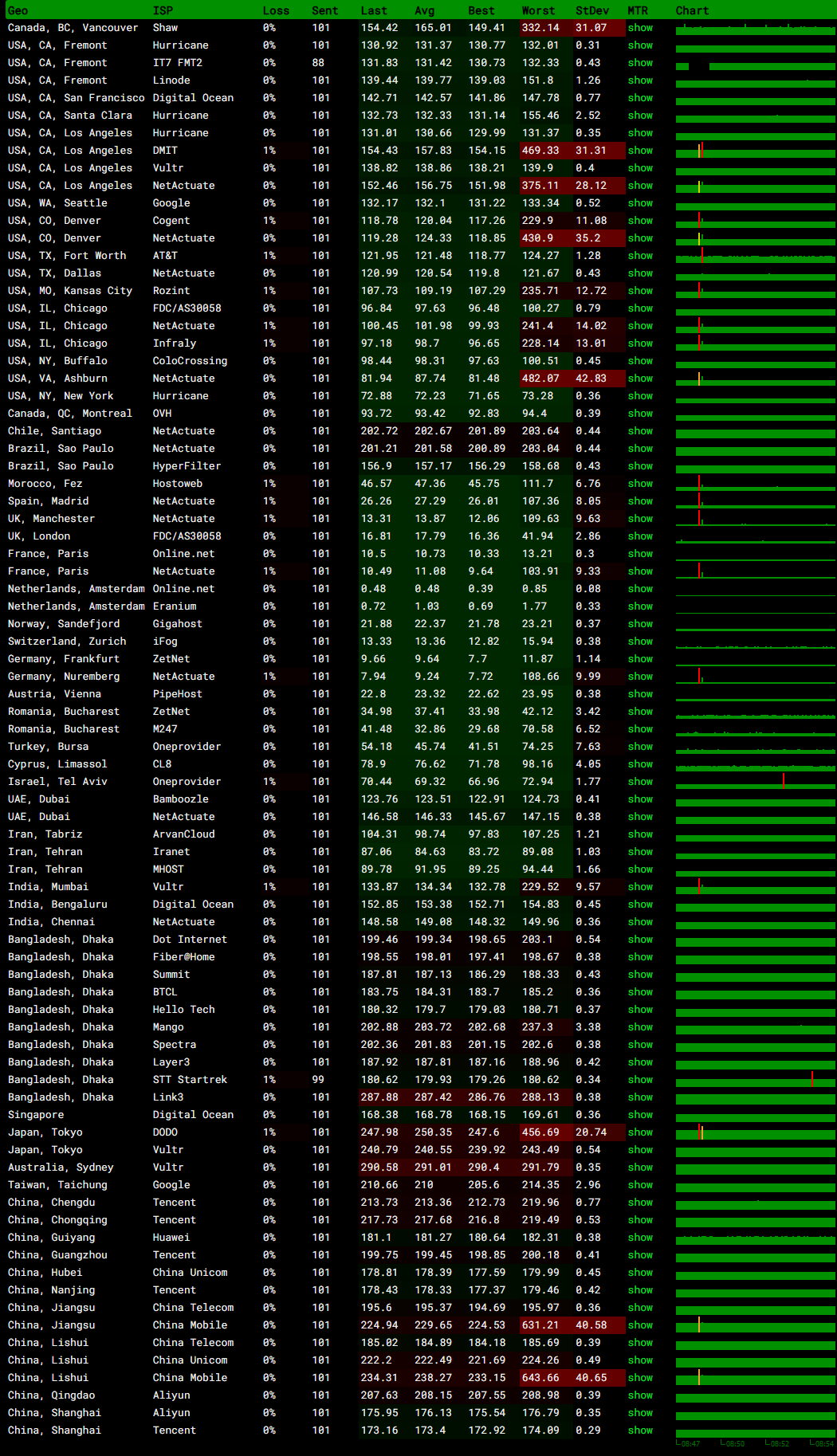Click show link for Los Angeles DMIT
The height and width of the screenshot is (1456, 837).
coord(639,151)
